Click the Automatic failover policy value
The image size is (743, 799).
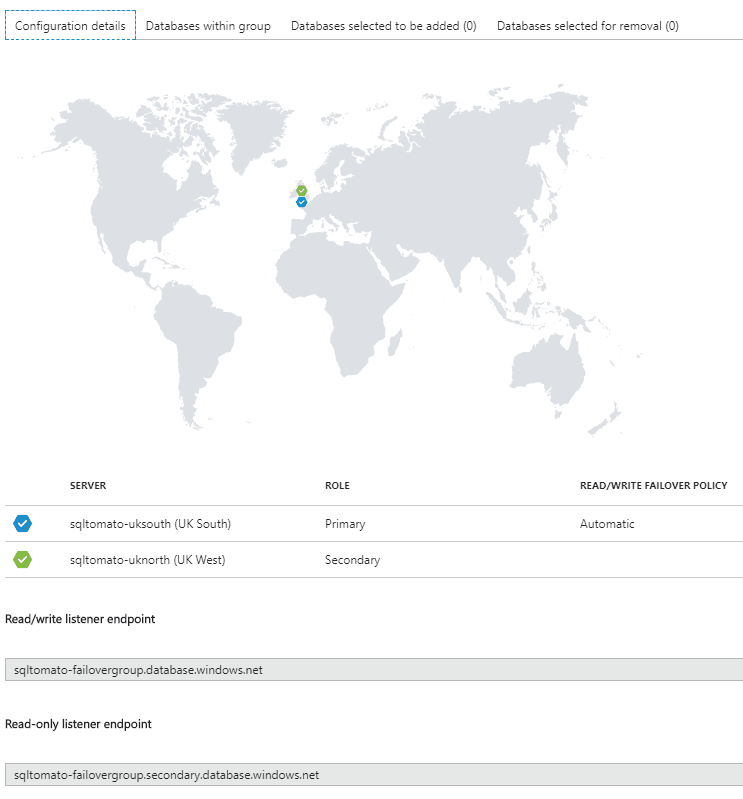607,524
